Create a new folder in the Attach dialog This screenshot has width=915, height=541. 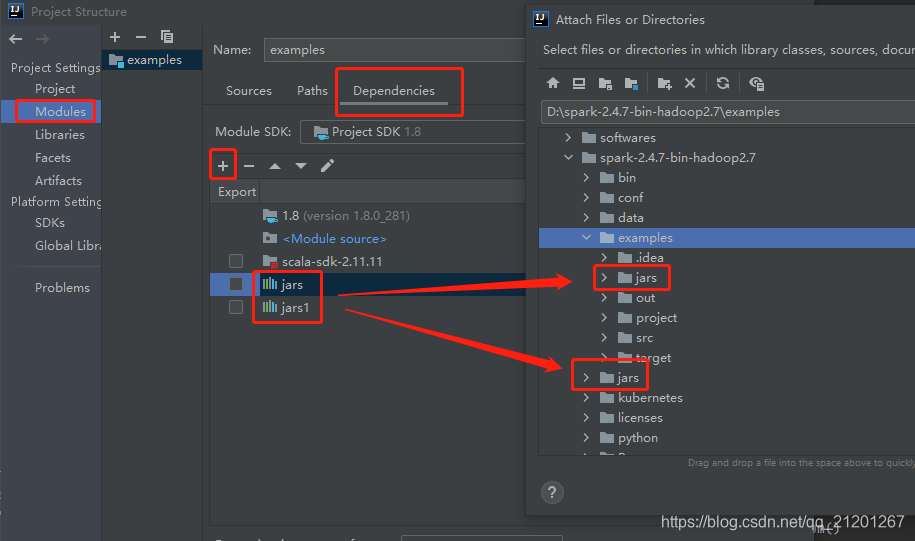664,84
